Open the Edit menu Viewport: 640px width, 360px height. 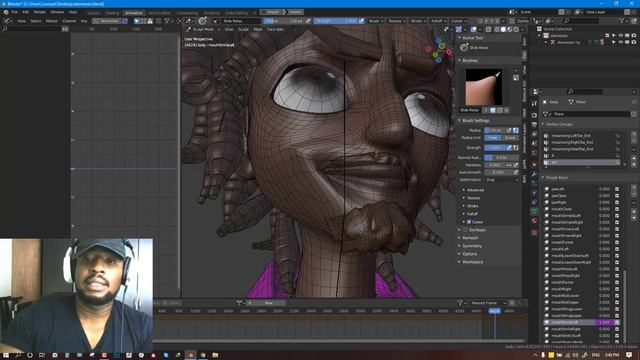click(x=26, y=12)
